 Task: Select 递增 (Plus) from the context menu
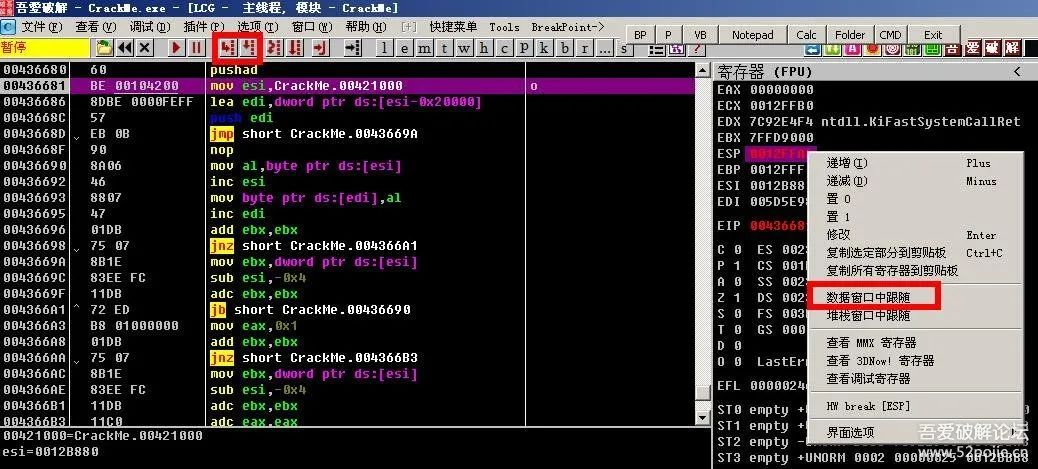[916, 163]
